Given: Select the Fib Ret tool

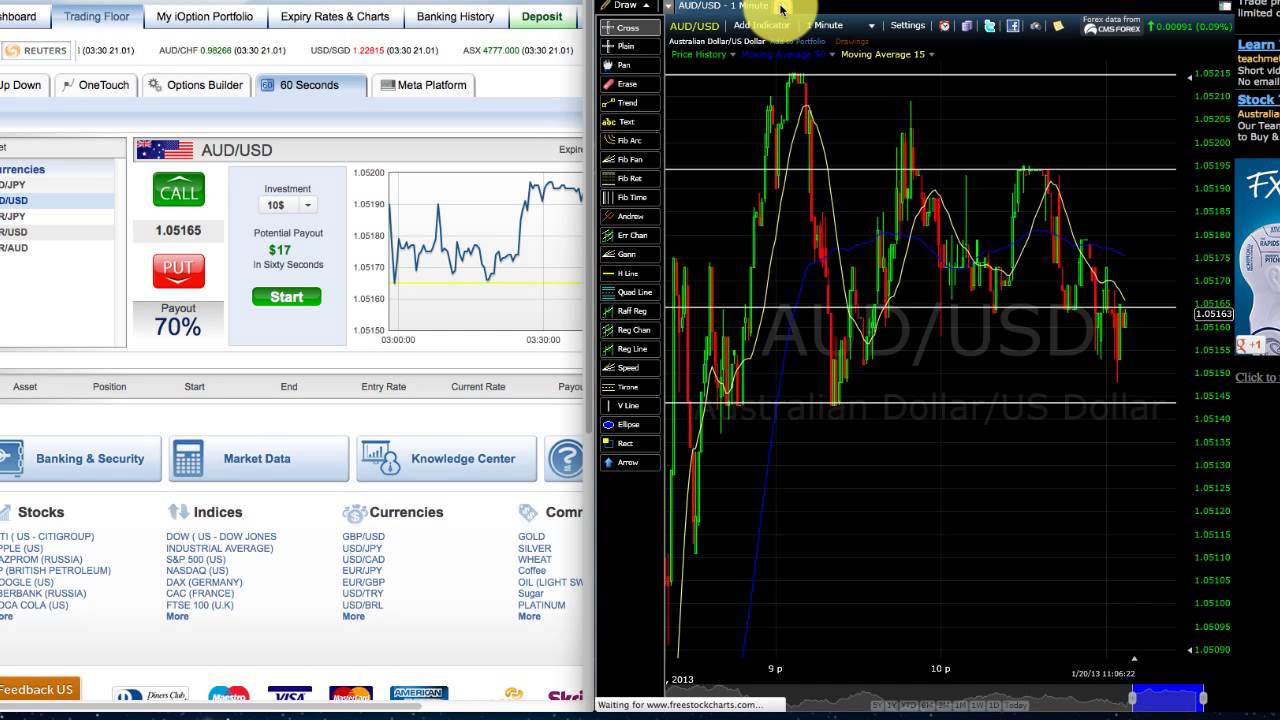Looking at the screenshot, I should 629,179.
